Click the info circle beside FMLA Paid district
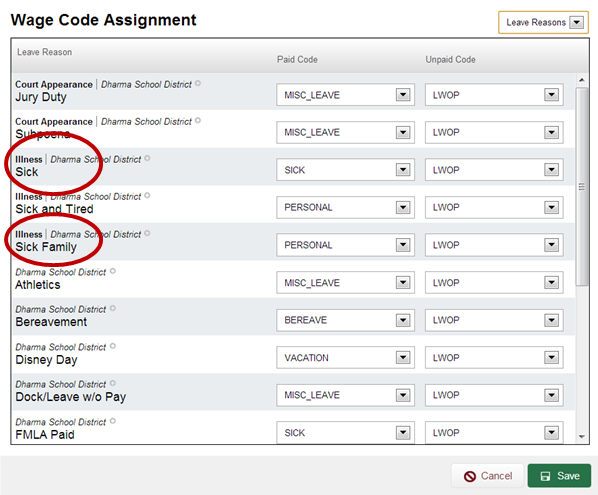The width and height of the screenshot is (598, 495). point(113,421)
